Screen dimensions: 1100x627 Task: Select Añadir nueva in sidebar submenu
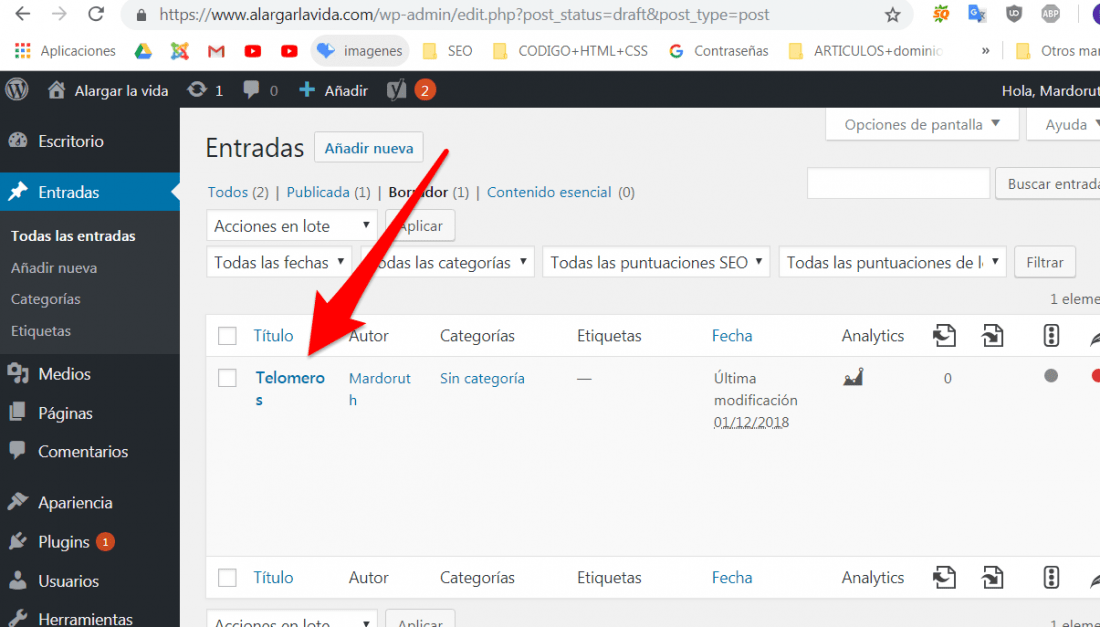click(x=54, y=268)
